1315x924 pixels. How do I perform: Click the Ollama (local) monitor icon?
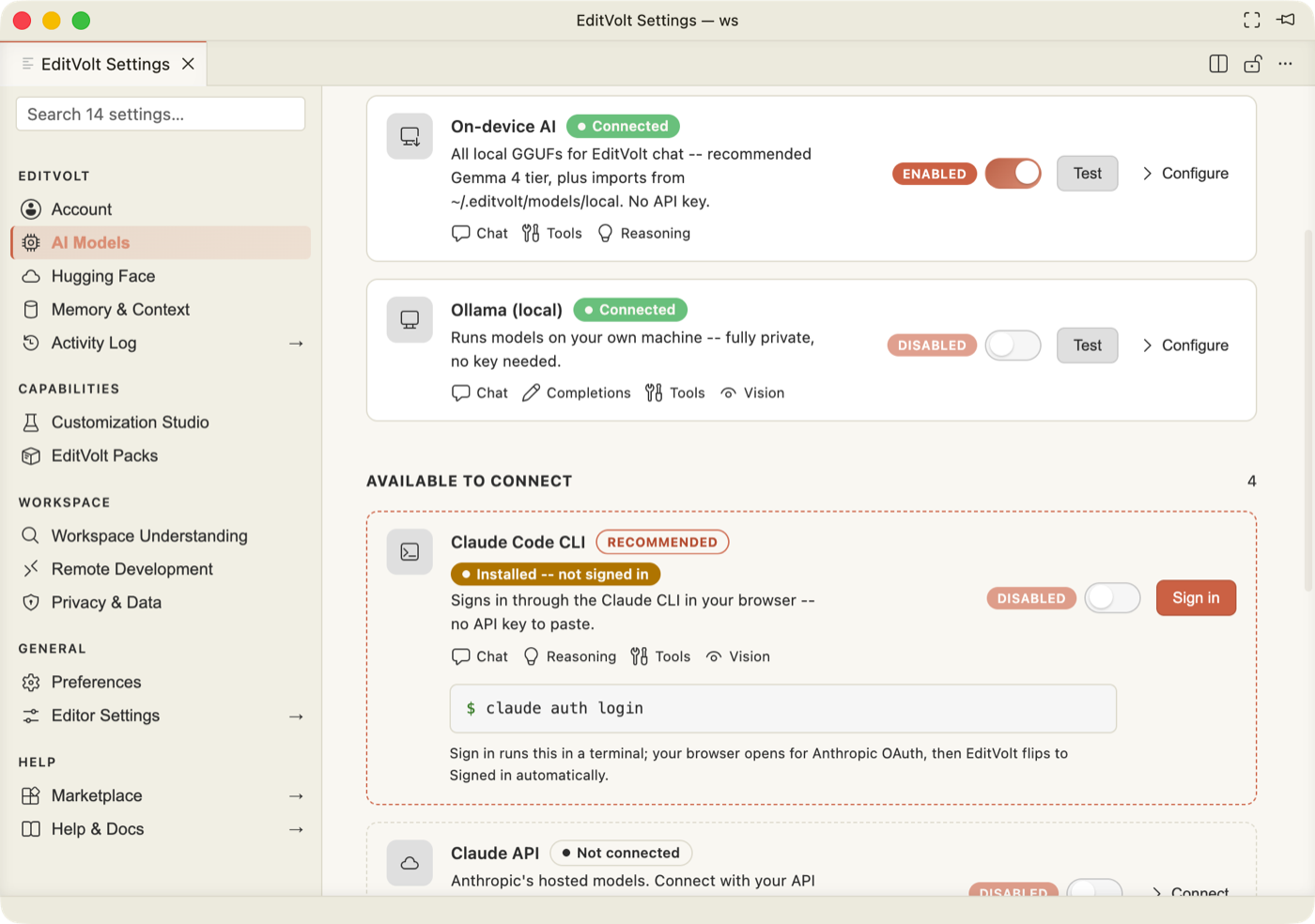[410, 319]
